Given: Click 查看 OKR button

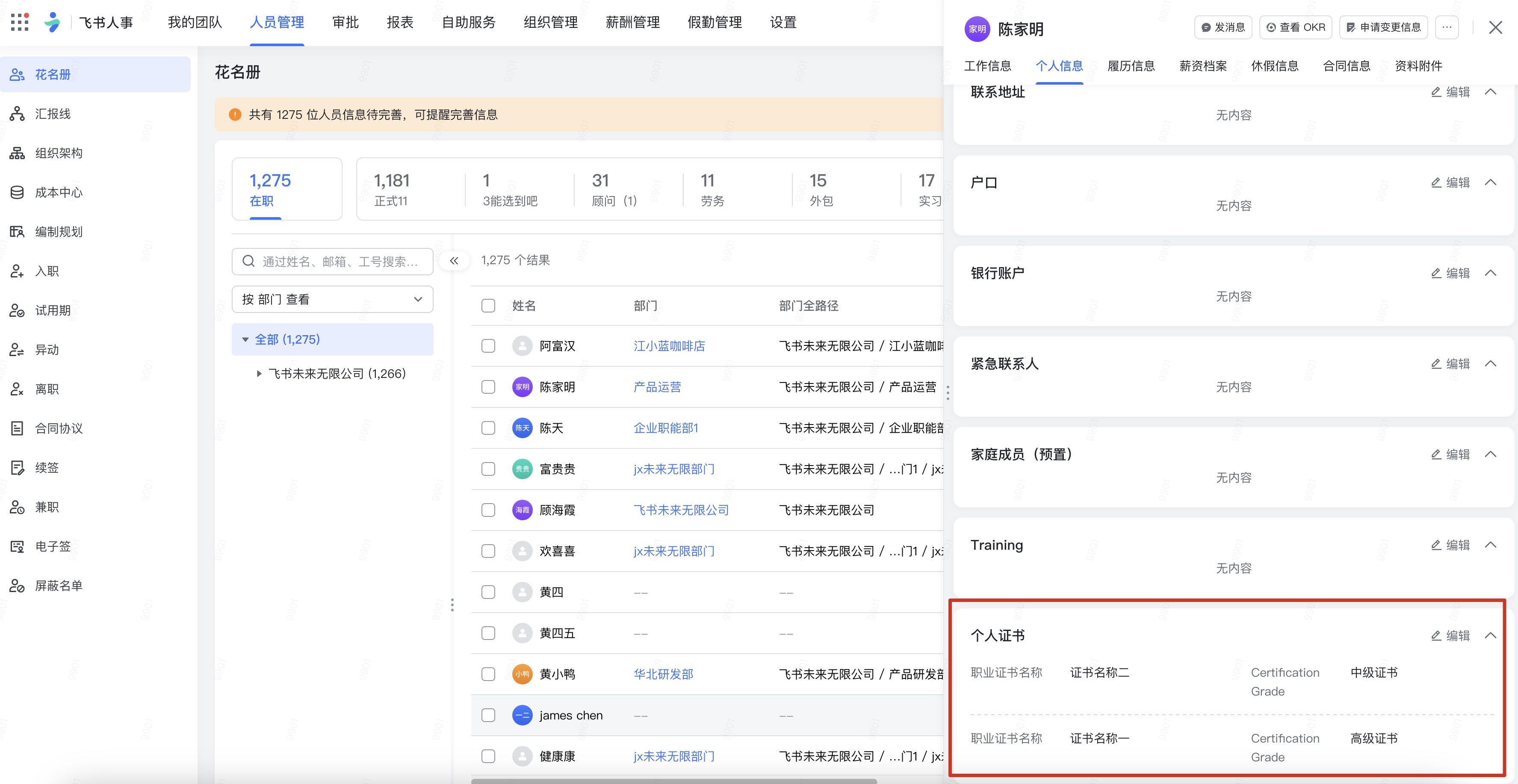Looking at the screenshot, I should pyautogui.click(x=1295, y=27).
